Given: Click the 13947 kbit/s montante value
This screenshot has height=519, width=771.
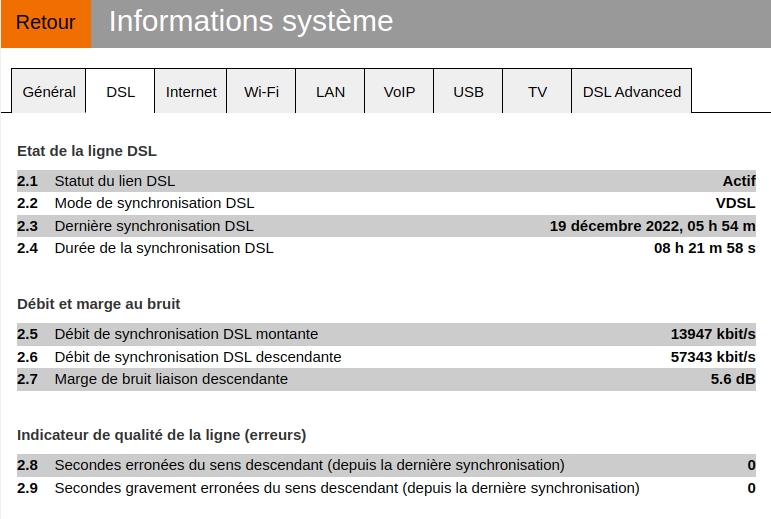Looking at the screenshot, I should click(712, 334).
